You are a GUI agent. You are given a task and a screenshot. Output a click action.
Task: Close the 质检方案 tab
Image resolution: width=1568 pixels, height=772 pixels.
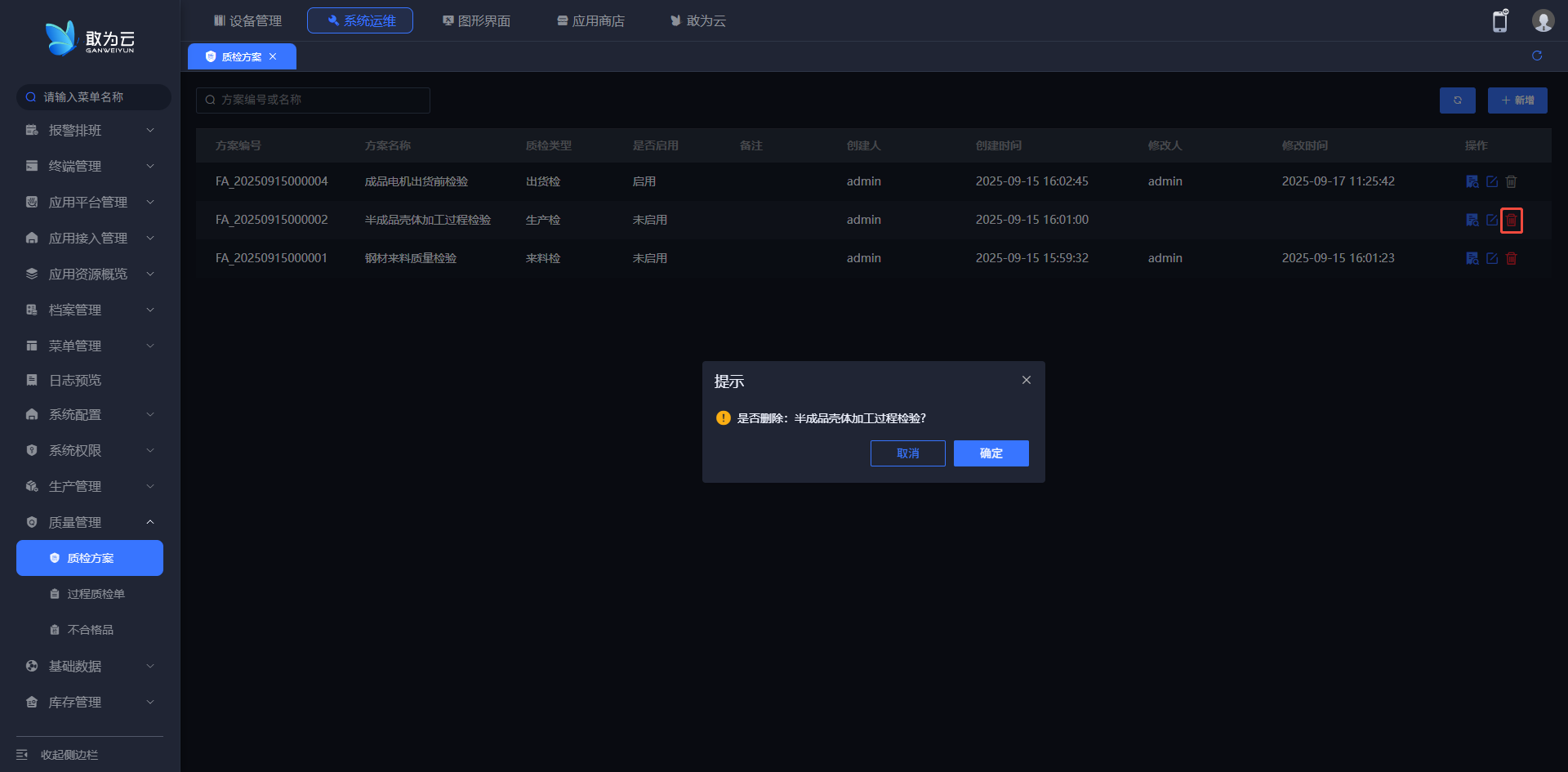(x=273, y=56)
